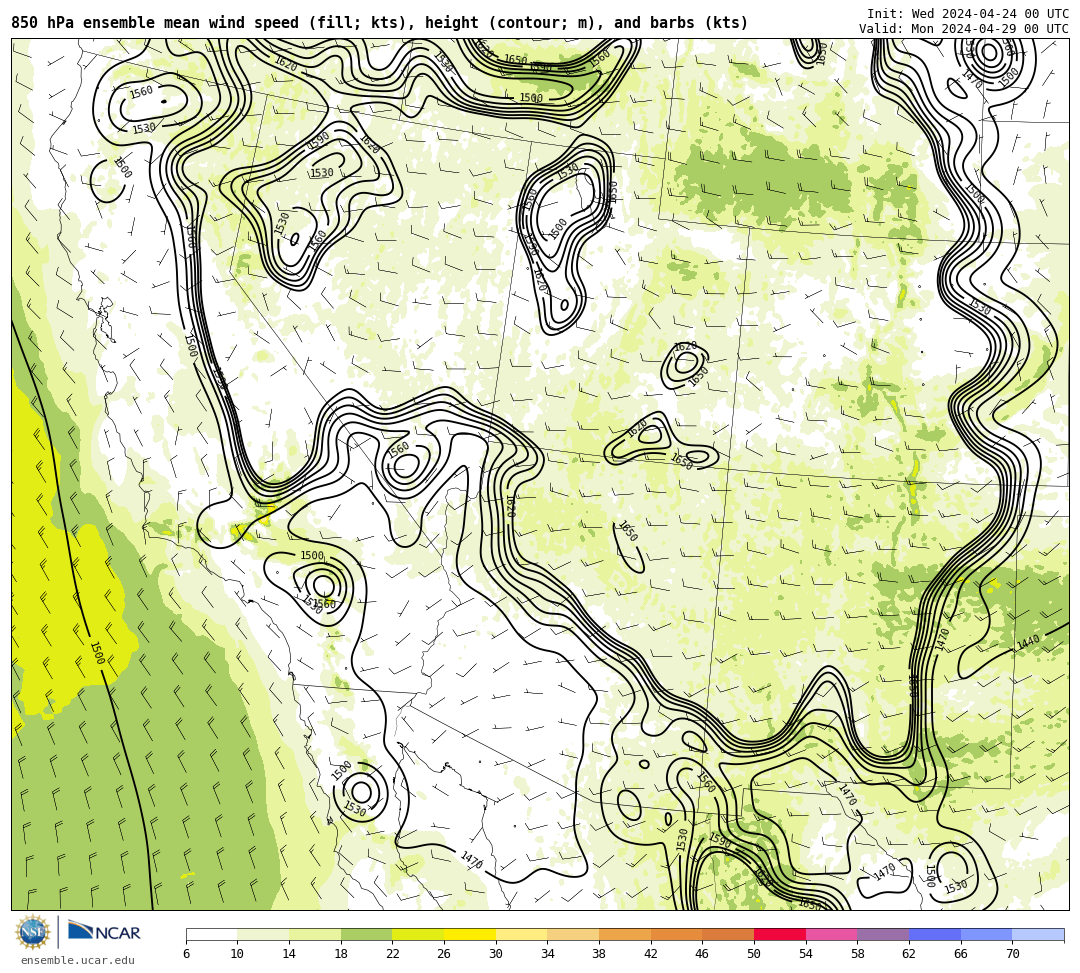Click the colorbar tick label 70

pyautogui.click(x=1012, y=954)
